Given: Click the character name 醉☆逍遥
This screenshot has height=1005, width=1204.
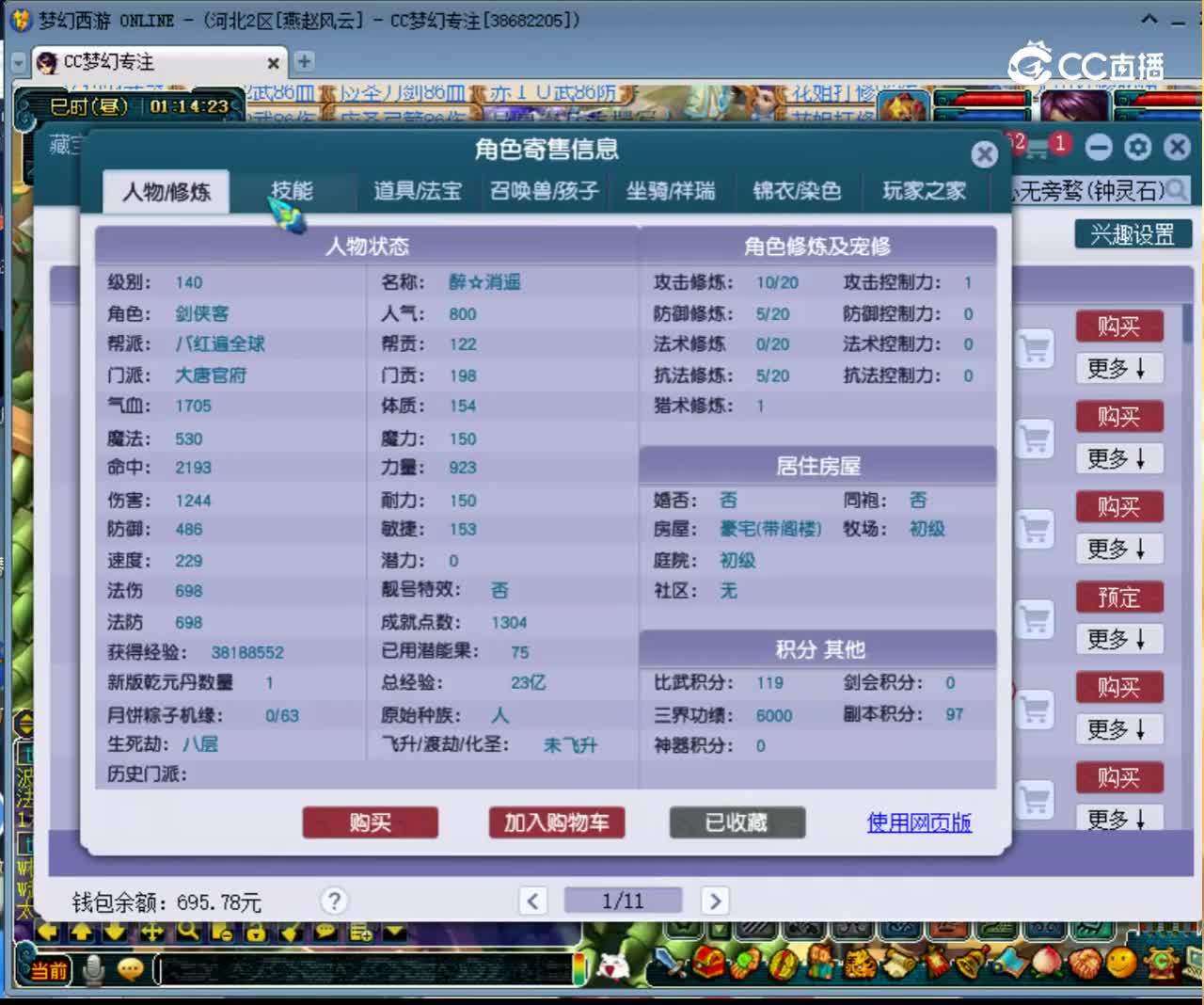Looking at the screenshot, I should (x=484, y=282).
